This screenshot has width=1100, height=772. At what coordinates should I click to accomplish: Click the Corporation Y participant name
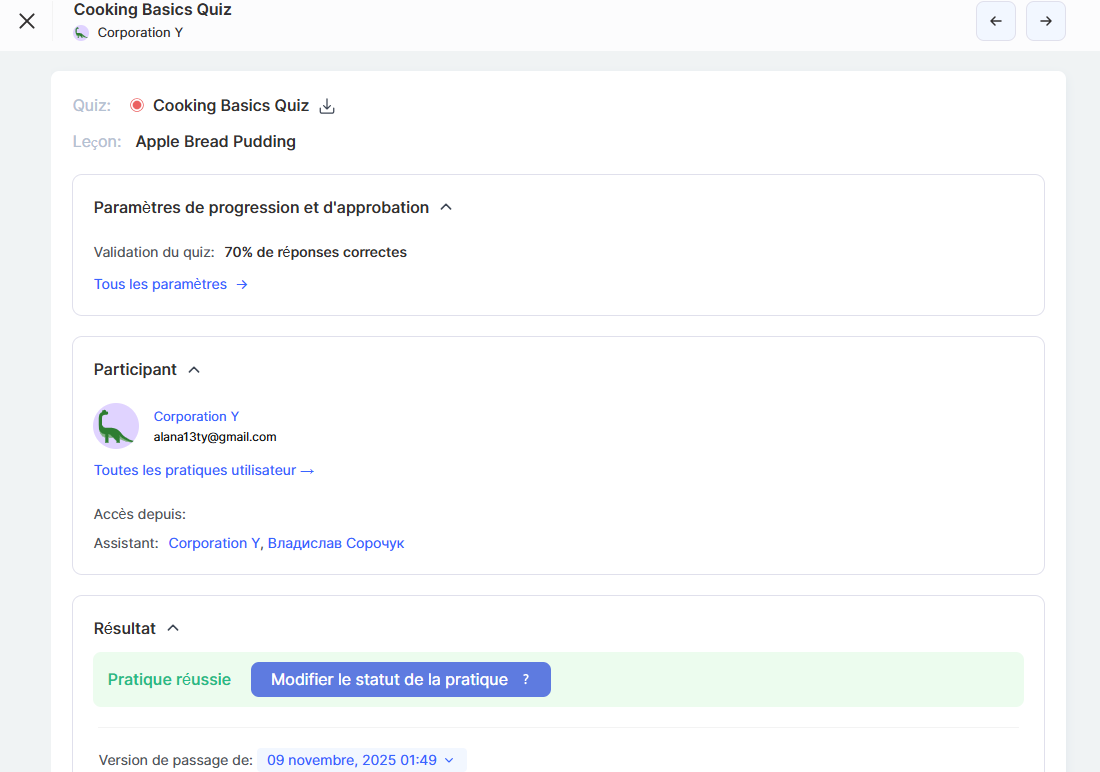tap(196, 416)
